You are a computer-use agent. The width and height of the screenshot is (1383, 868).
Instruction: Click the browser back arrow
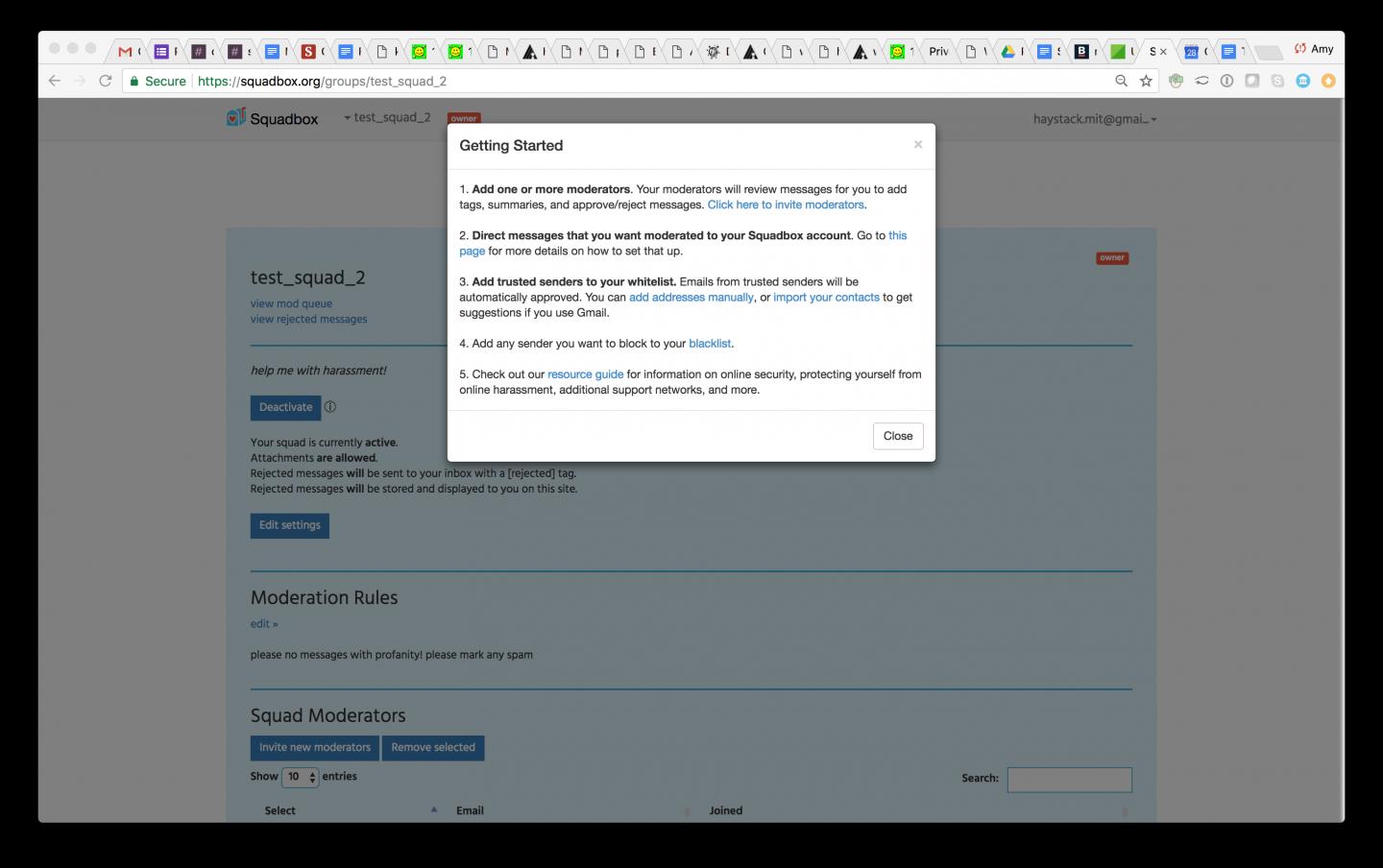click(x=55, y=82)
